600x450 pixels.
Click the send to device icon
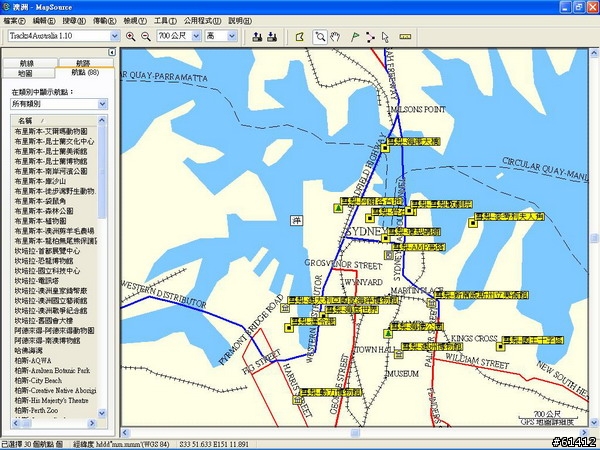click(x=258, y=37)
